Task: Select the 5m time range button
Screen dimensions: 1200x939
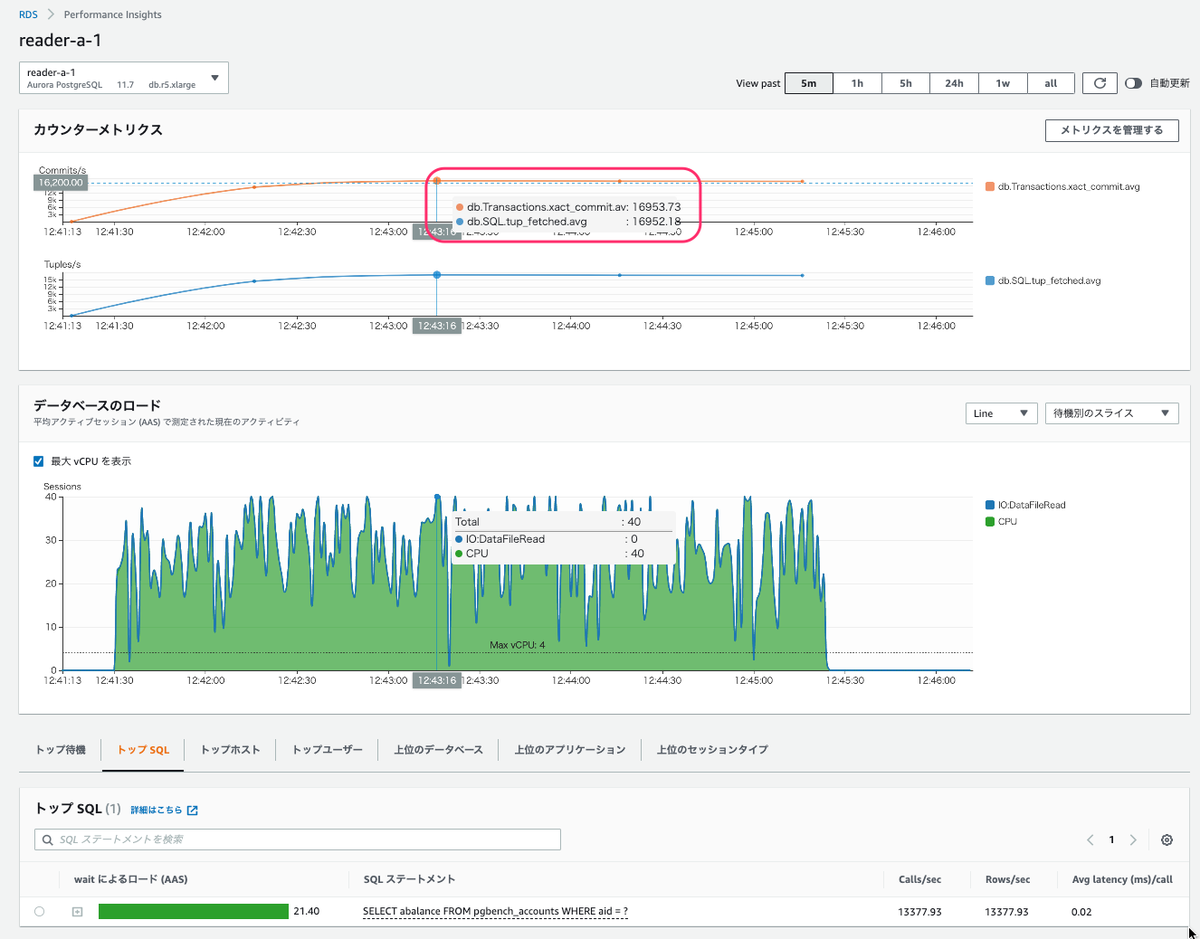Action: (809, 83)
